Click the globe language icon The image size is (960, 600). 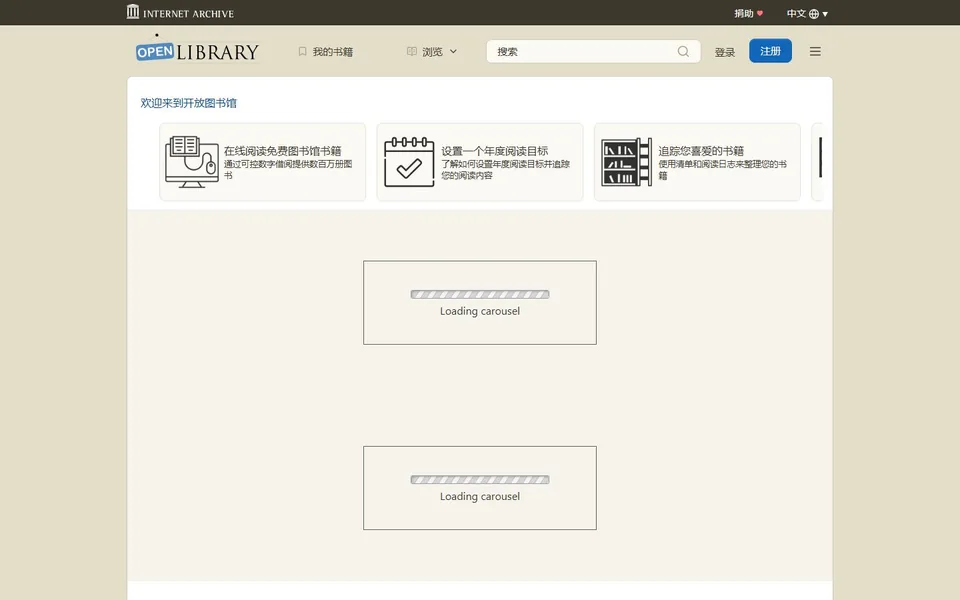tap(814, 14)
